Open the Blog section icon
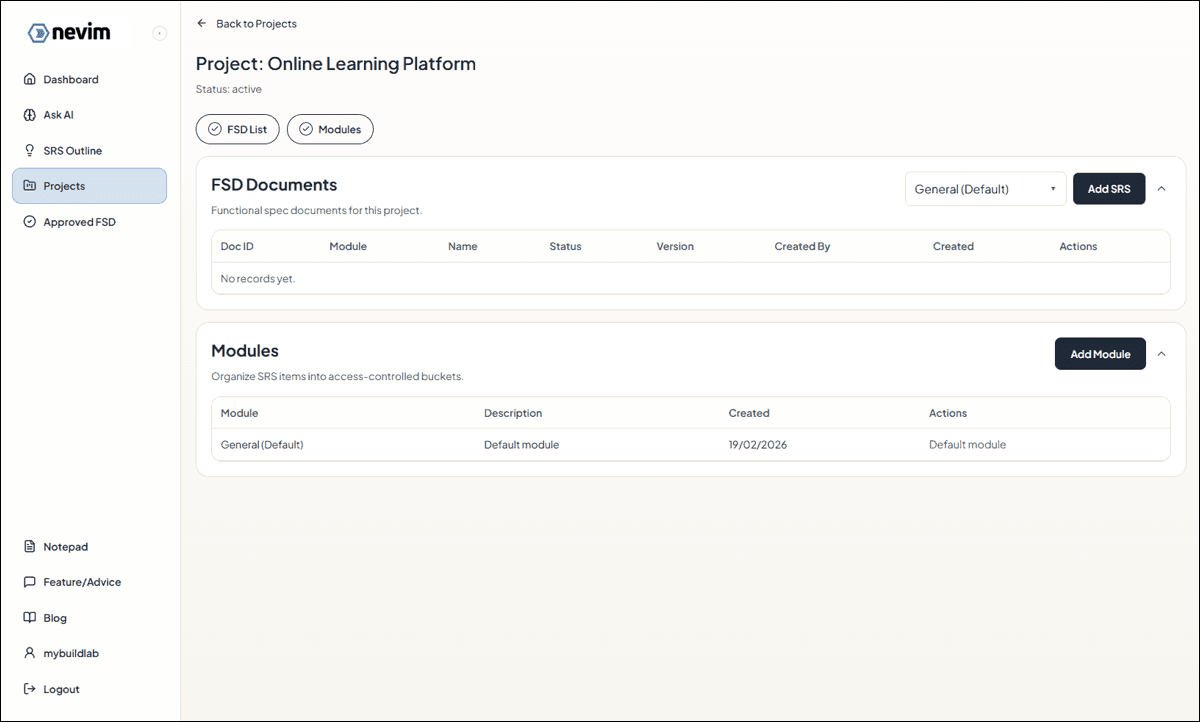Image resolution: width=1200 pixels, height=722 pixels. (29, 617)
